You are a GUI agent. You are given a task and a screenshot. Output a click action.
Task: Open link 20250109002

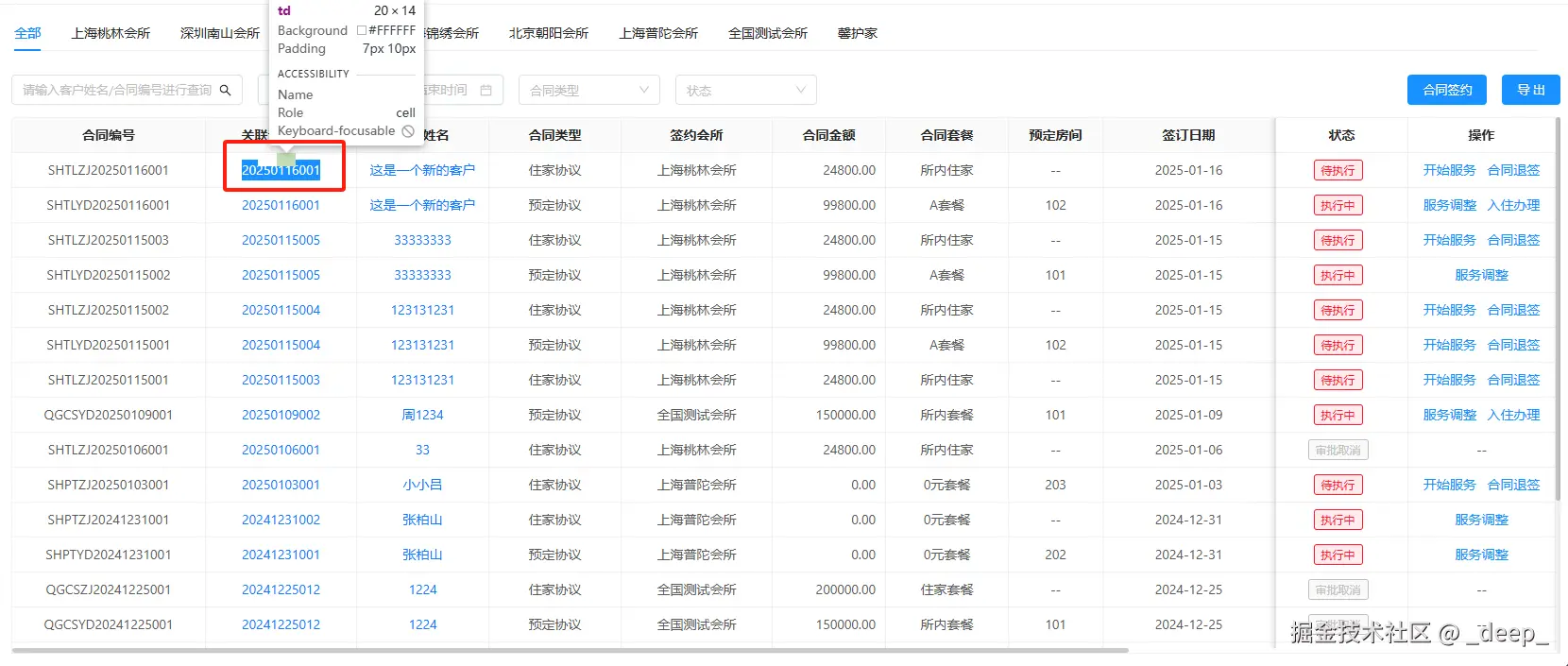click(x=281, y=415)
